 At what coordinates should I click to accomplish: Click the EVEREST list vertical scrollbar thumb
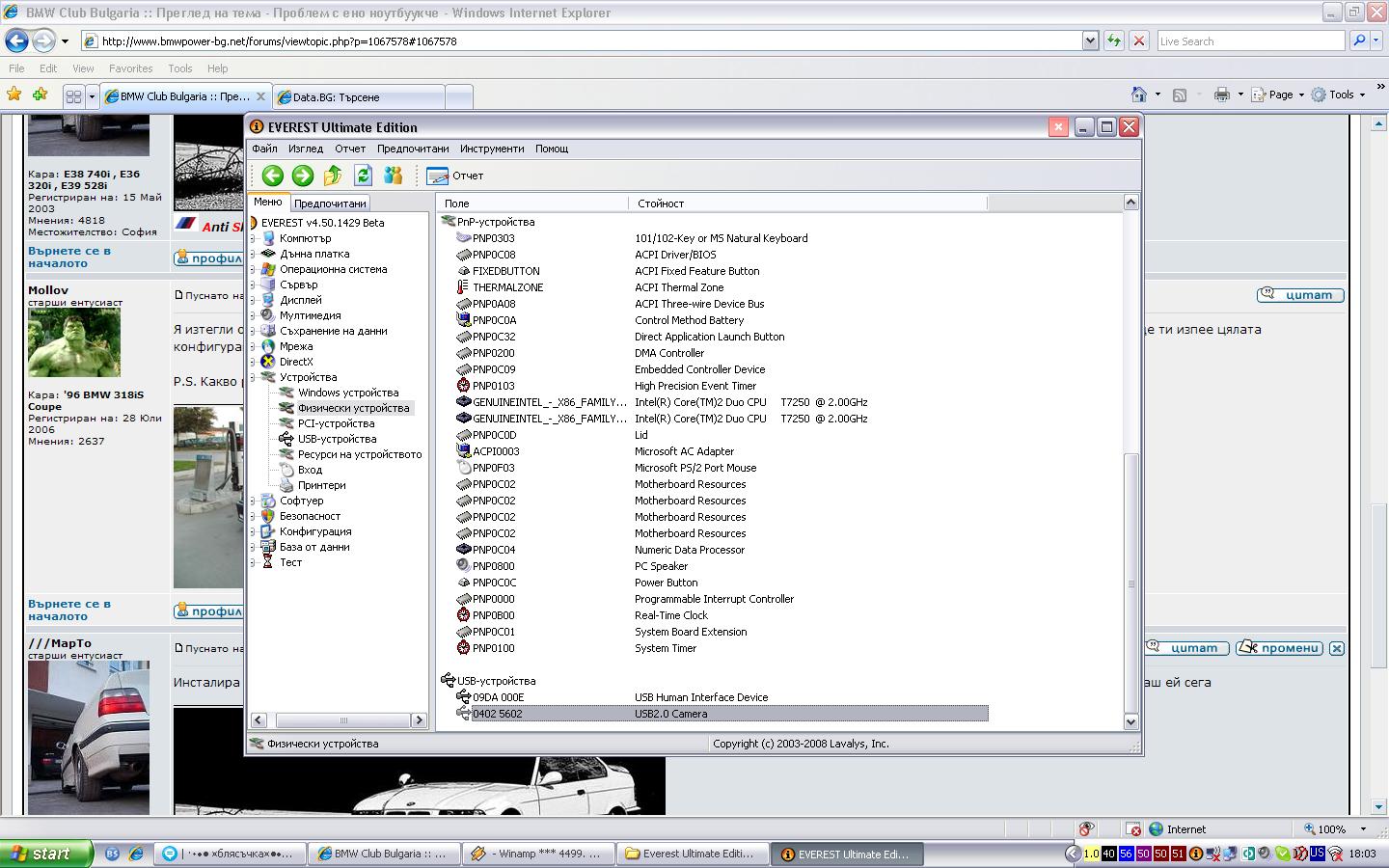click(x=1131, y=582)
